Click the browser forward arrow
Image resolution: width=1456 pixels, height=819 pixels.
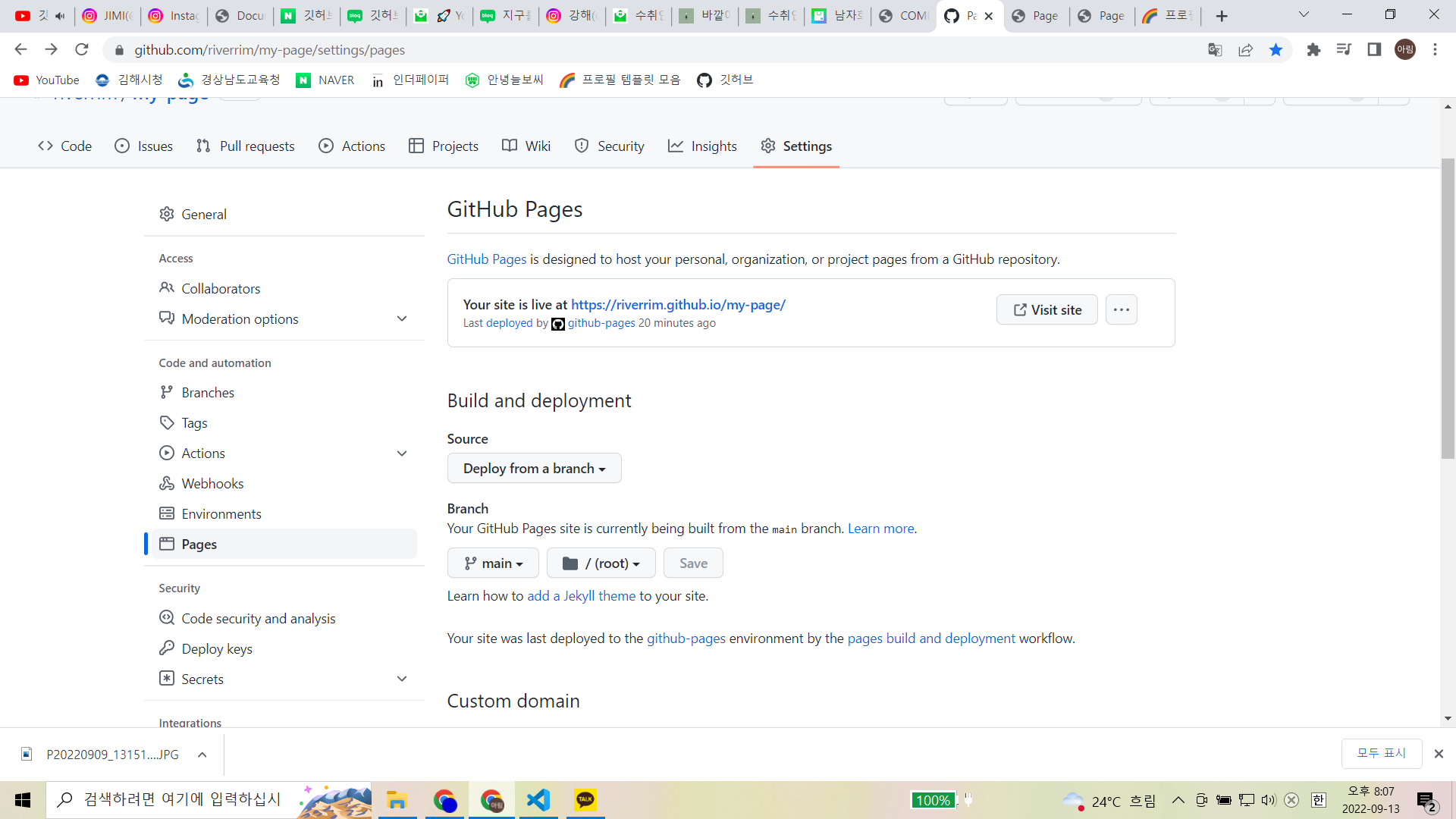pos(51,49)
